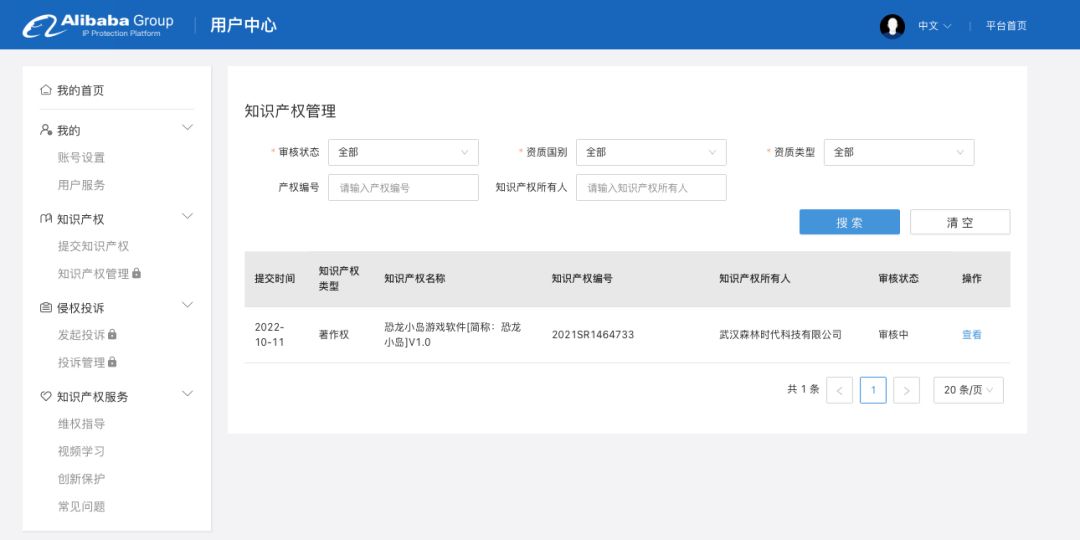Collapse the 我的 sidebar section chevron
Image resolution: width=1080 pixels, height=540 pixels.
(187, 127)
